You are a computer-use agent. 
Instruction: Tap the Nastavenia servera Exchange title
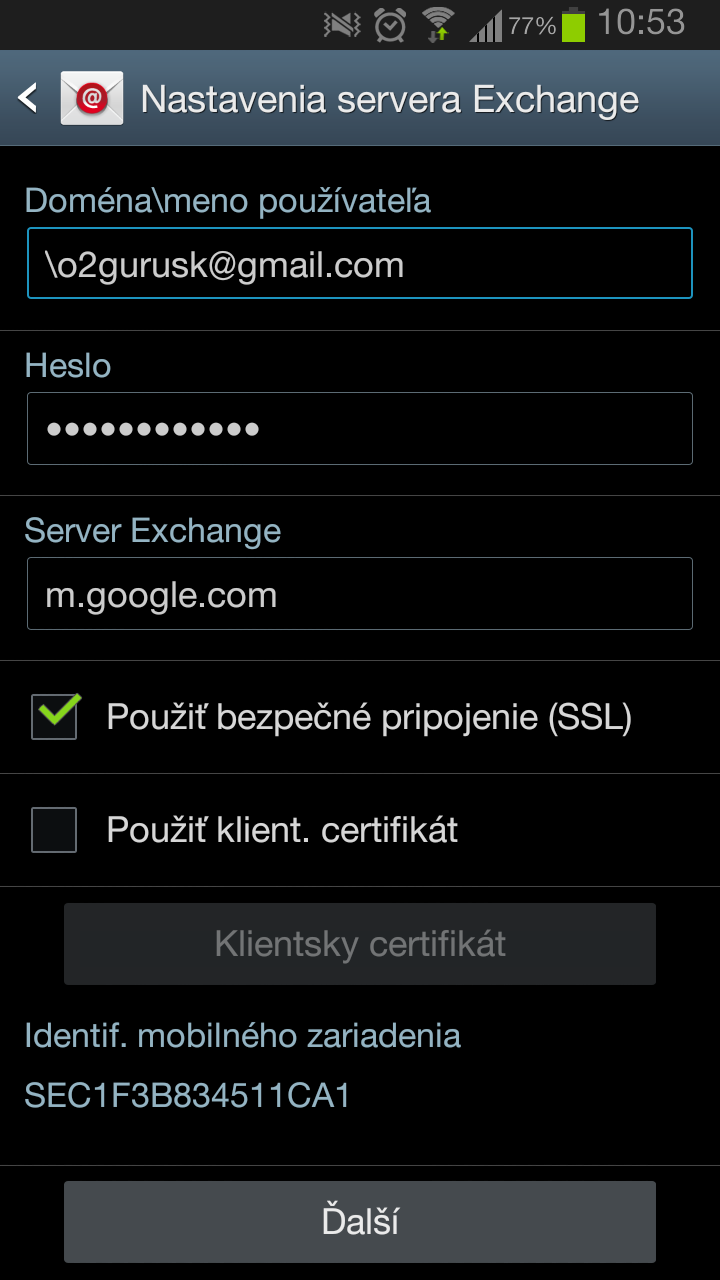point(390,99)
